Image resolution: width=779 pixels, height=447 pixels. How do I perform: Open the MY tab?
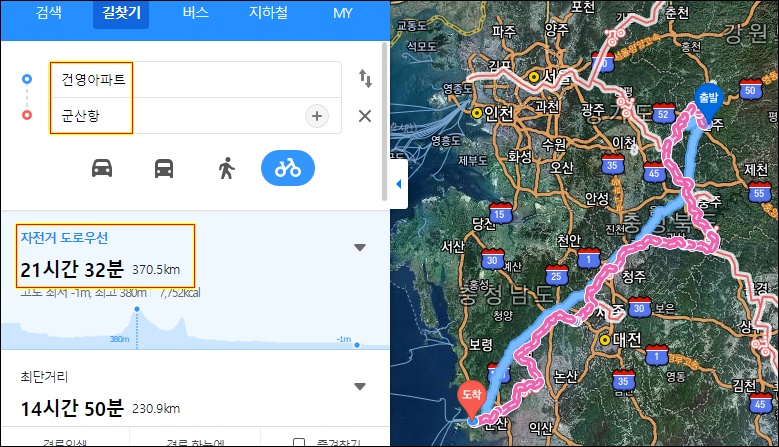point(343,13)
